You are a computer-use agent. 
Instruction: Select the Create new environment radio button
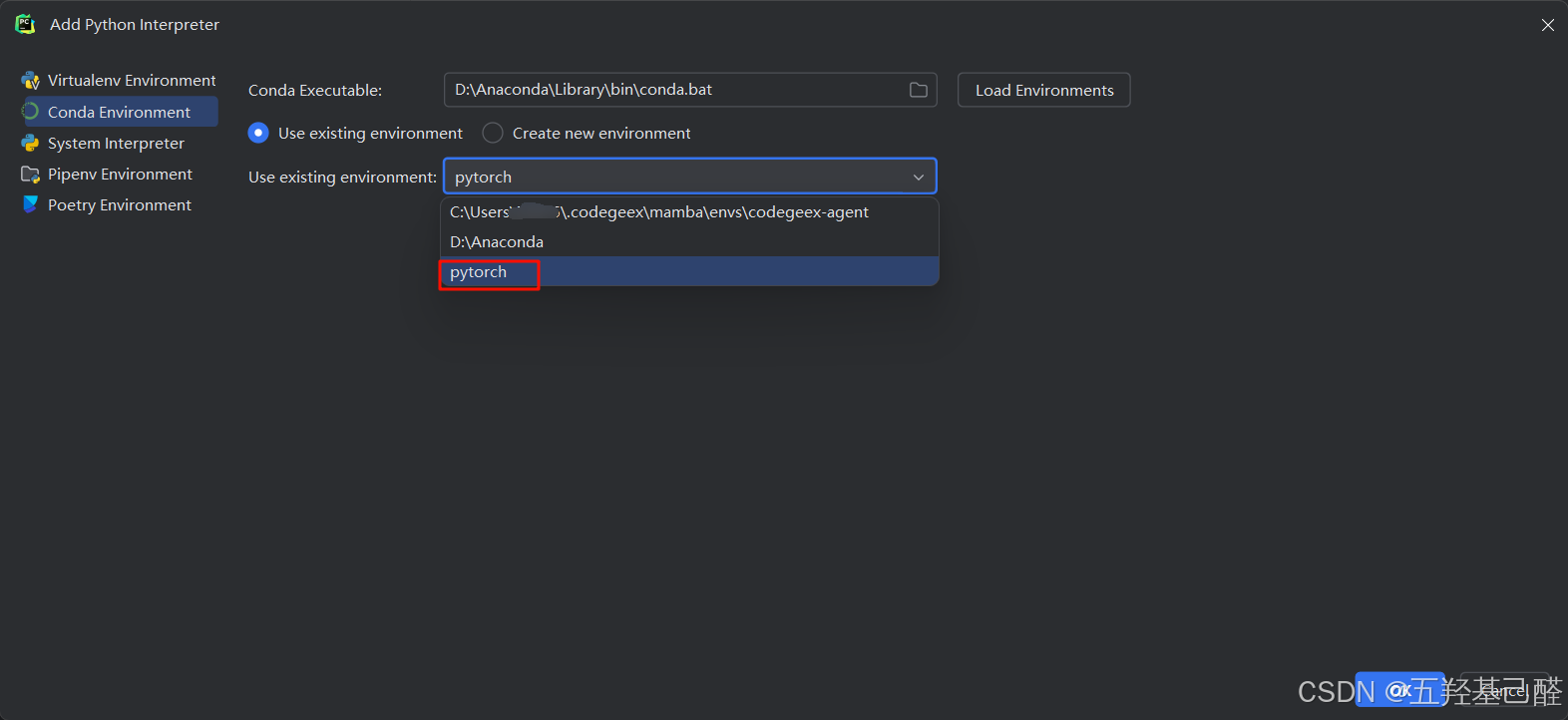(493, 133)
